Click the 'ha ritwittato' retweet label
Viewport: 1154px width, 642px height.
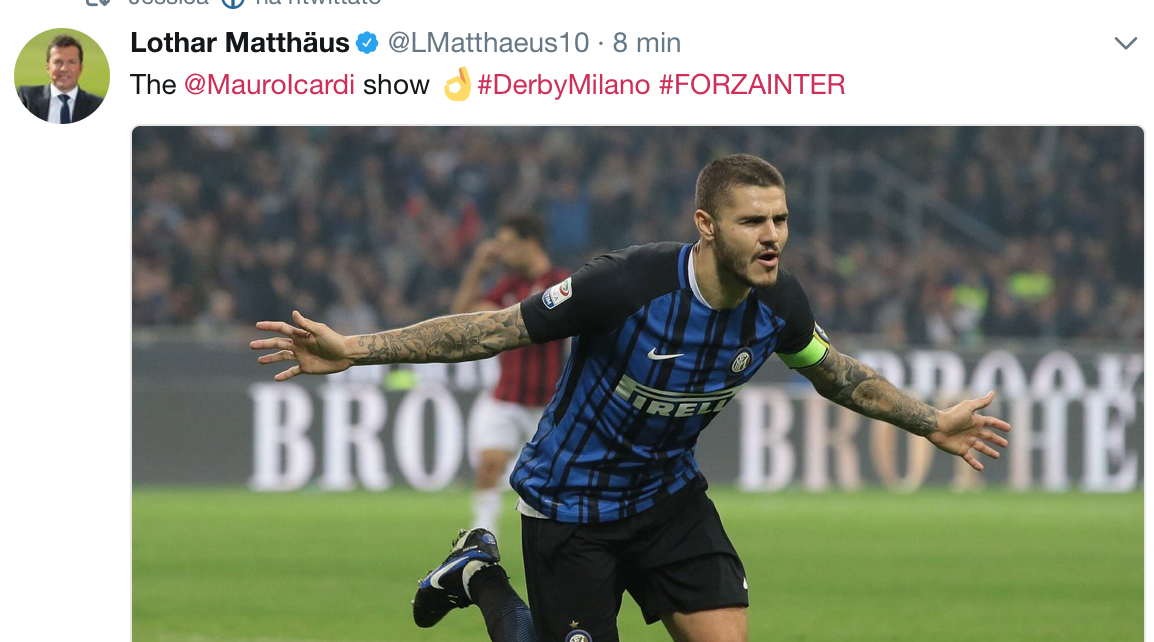coord(318,2)
